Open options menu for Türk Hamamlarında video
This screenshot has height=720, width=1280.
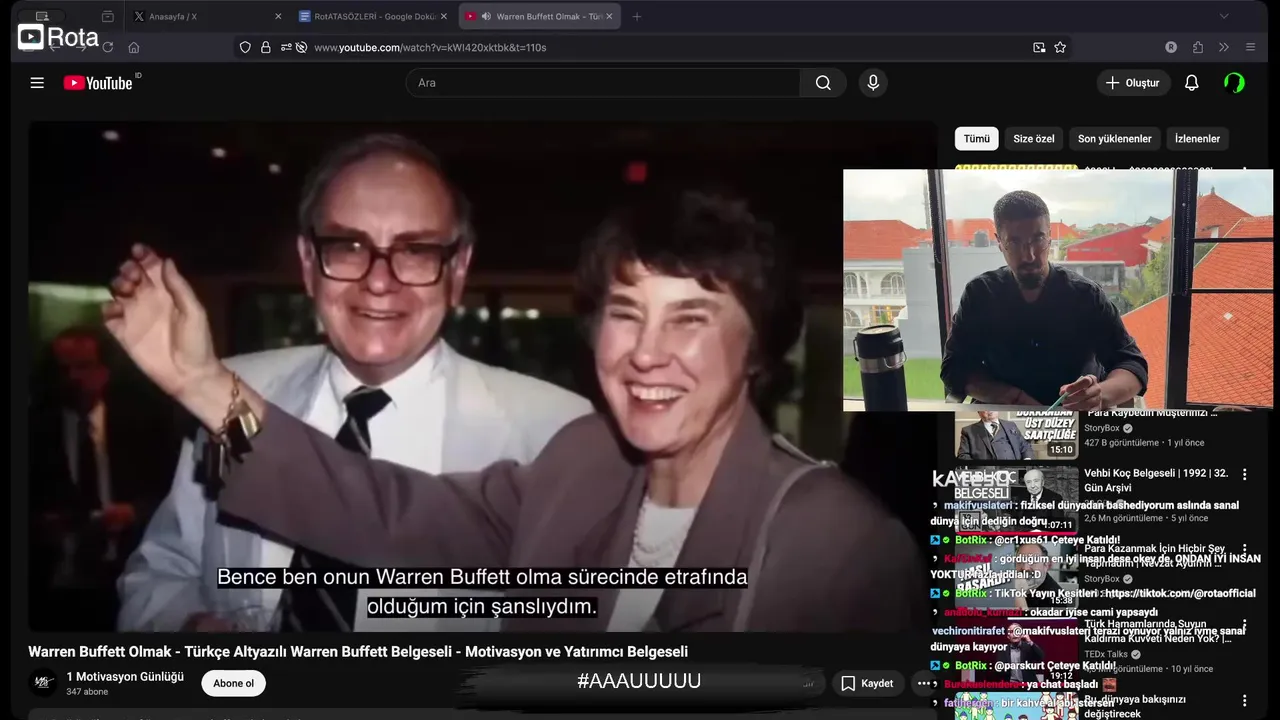point(1245,626)
